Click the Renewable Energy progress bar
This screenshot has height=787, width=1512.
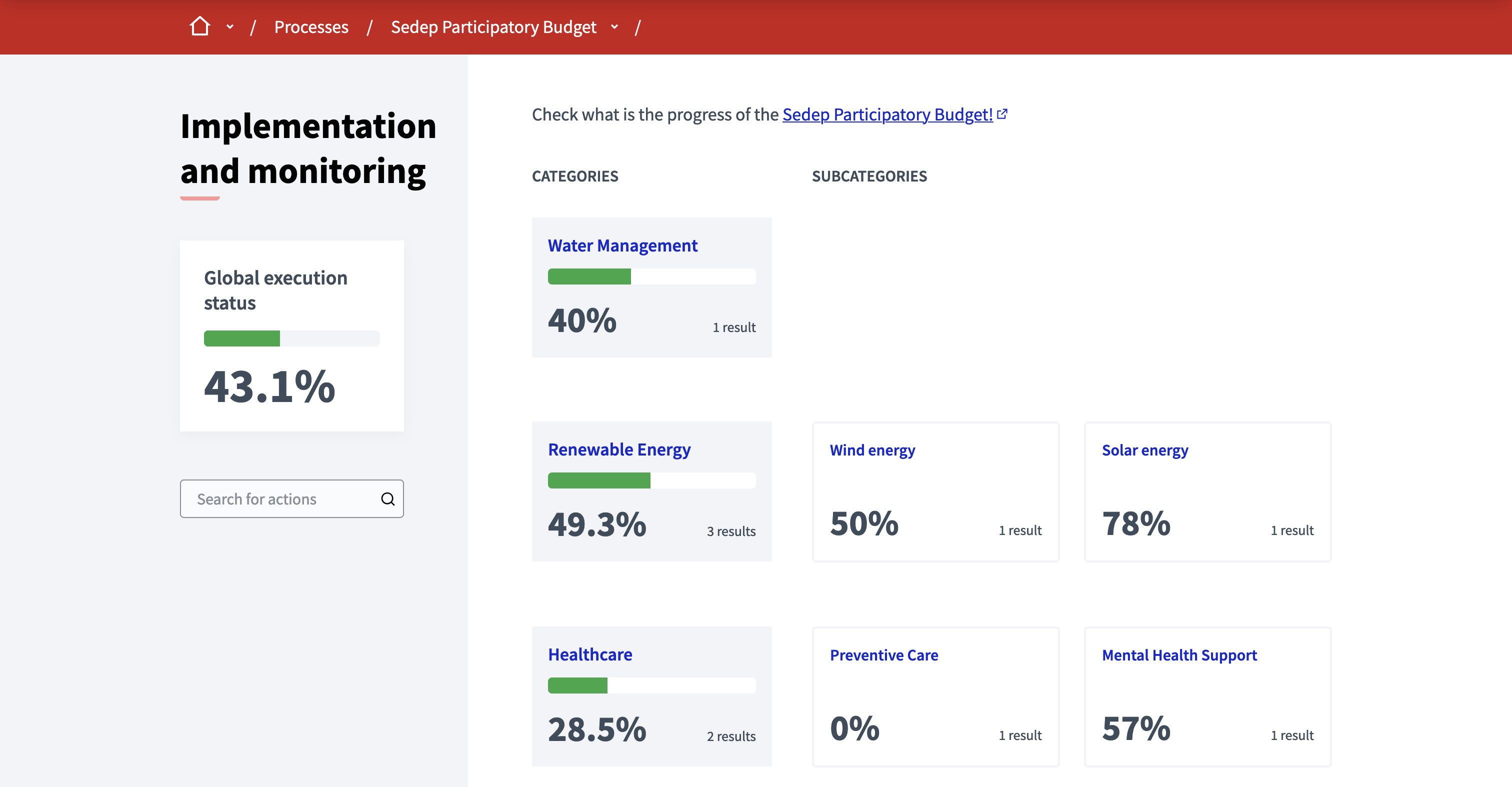(651, 480)
